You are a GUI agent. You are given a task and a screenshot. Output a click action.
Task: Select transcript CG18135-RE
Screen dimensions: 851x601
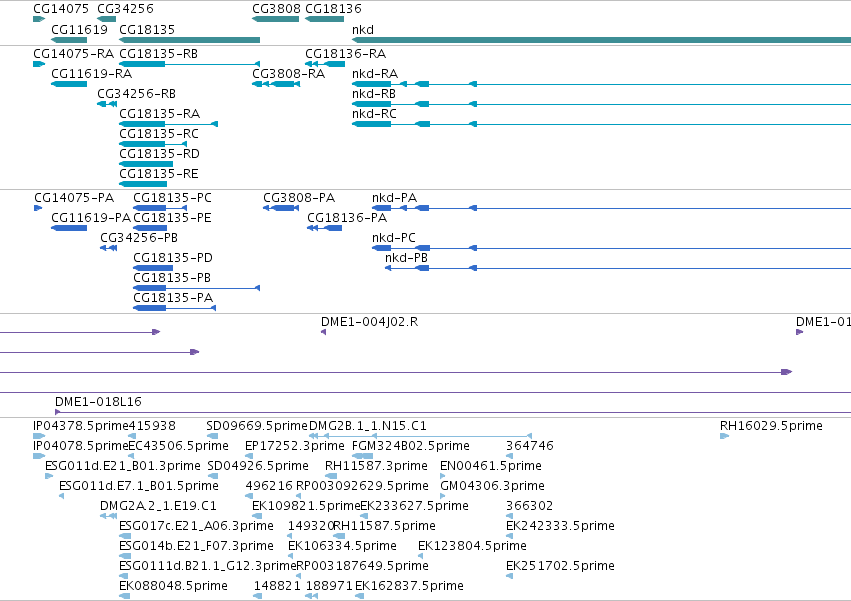pyautogui.click(x=143, y=184)
